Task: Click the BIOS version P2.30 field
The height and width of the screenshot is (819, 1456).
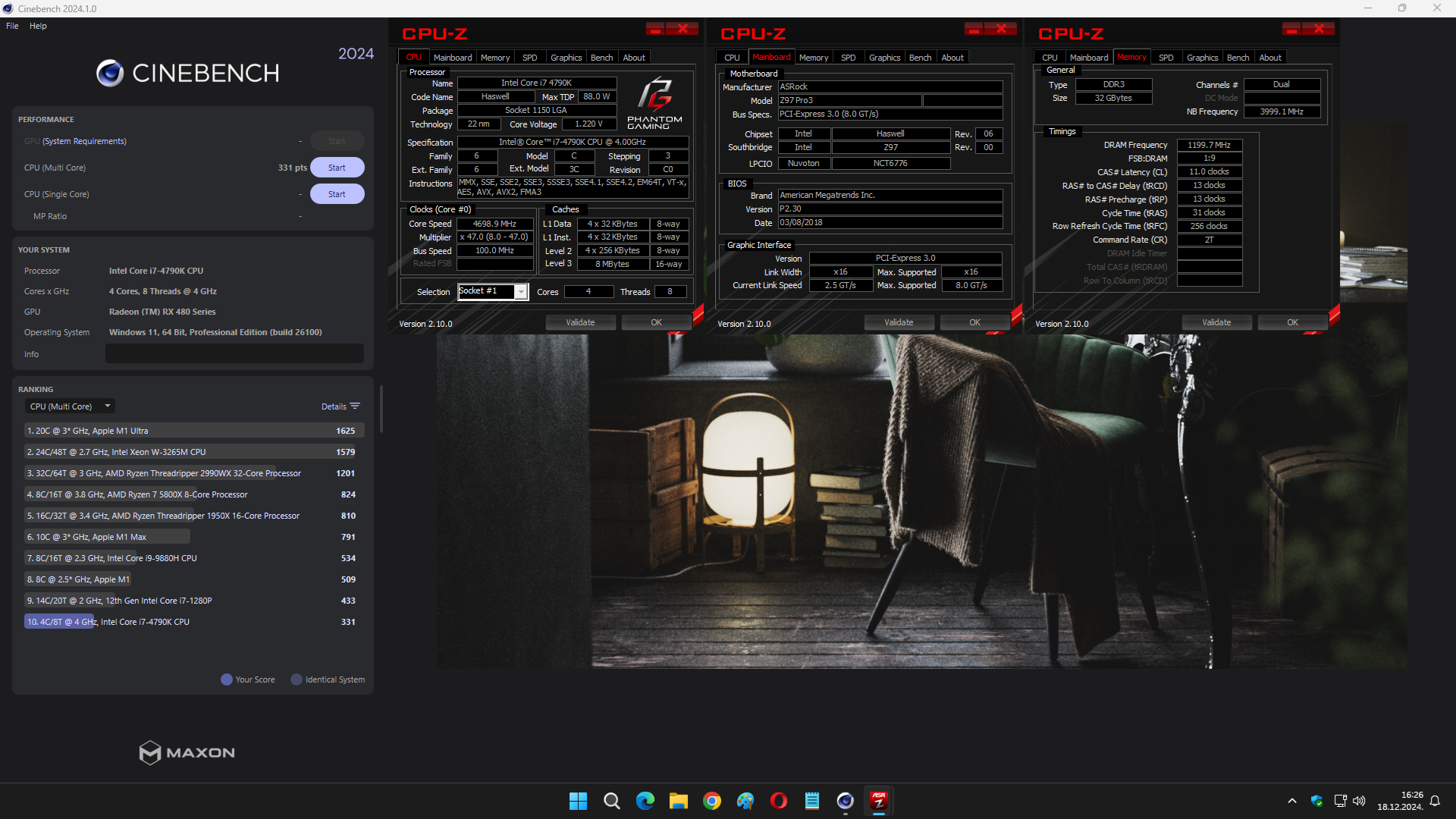Action: click(890, 209)
